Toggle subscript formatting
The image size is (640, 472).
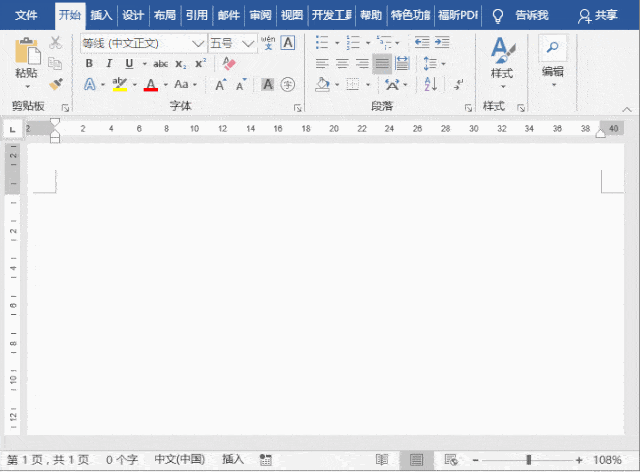[181, 64]
